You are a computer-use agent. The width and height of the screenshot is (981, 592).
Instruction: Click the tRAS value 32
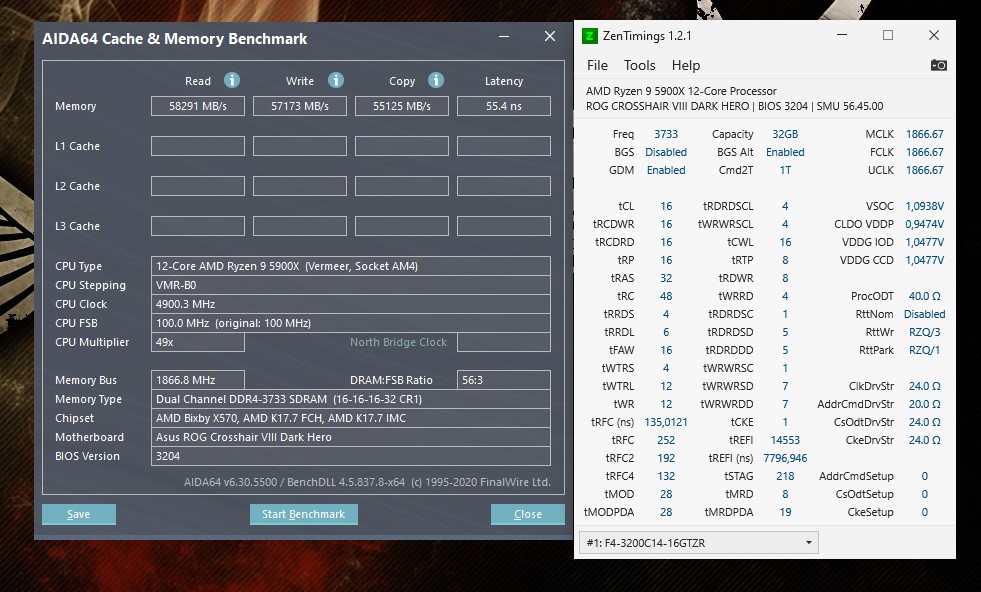(x=666, y=278)
